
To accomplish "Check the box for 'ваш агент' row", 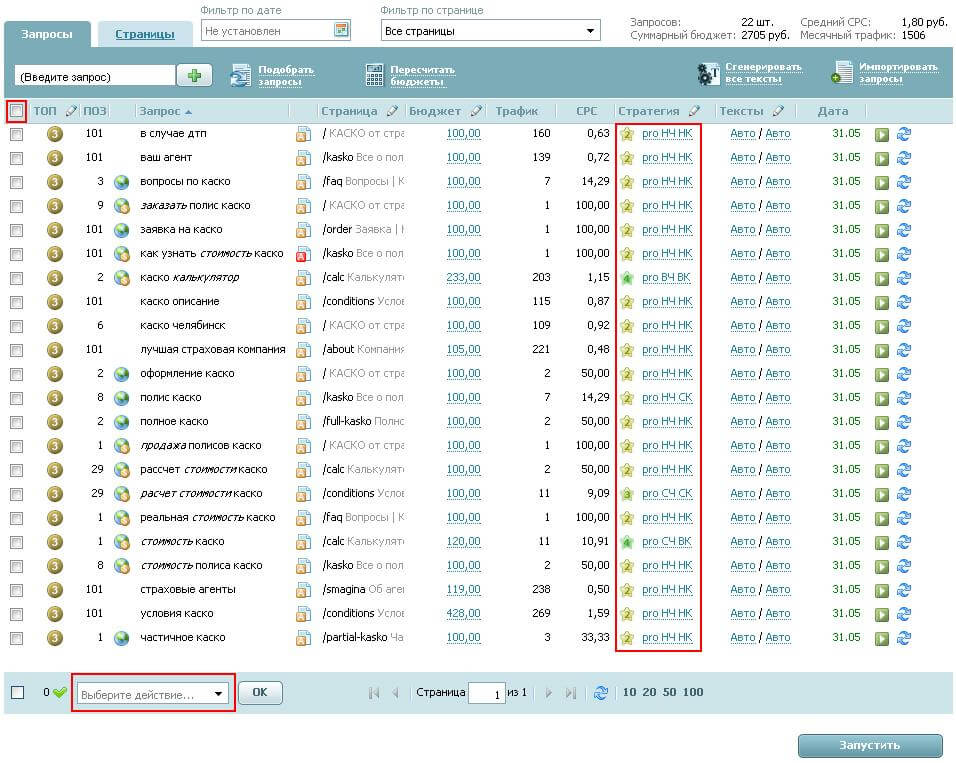I will 16,158.
